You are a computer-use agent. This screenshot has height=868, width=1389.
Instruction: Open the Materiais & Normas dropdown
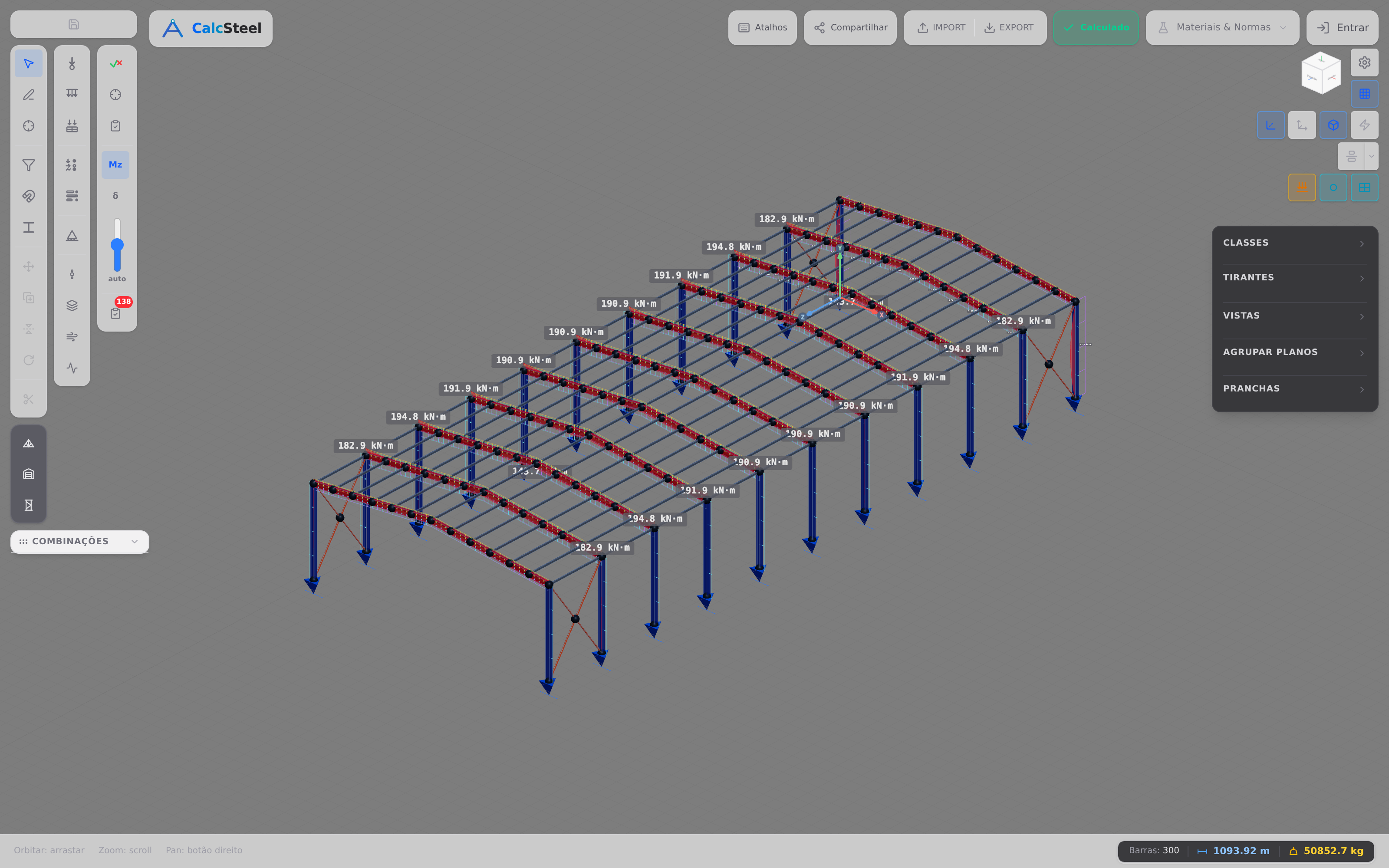coord(1223,27)
